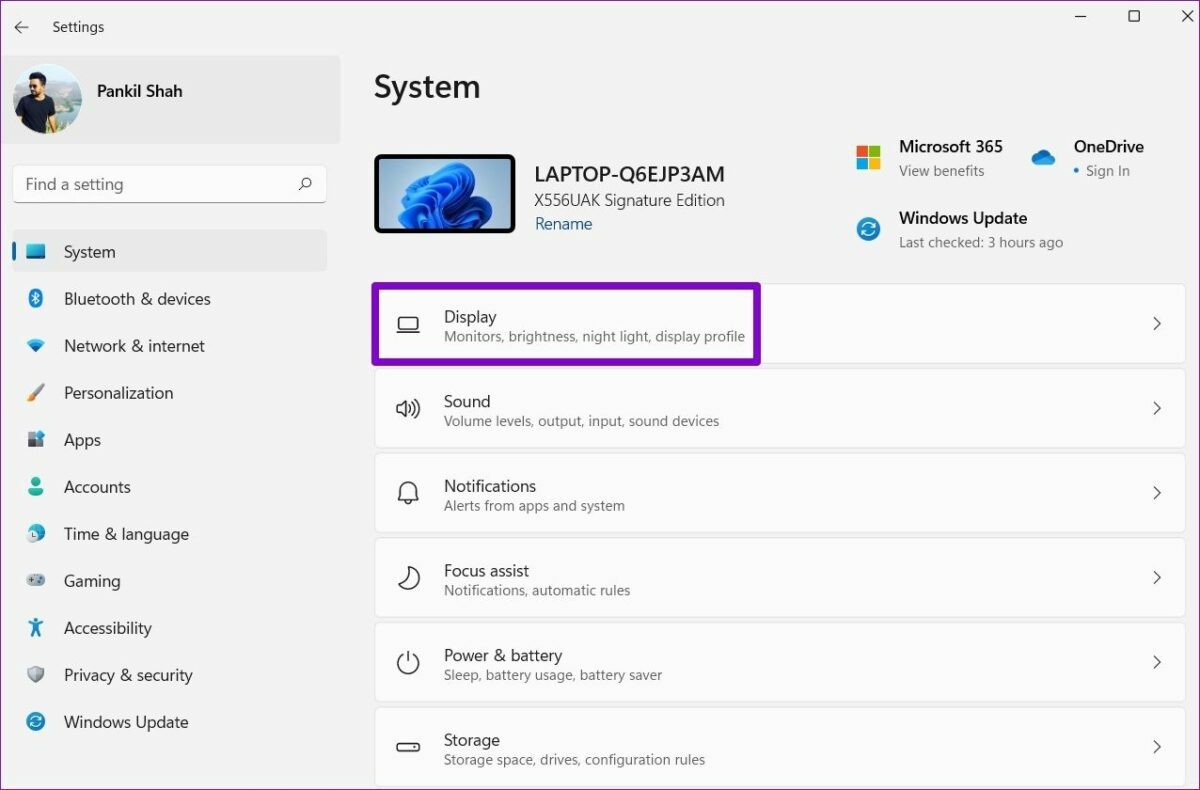Click the Gaming controller icon in sidebar
This screenshot has width=1200, height=790.
coord(36,581)
